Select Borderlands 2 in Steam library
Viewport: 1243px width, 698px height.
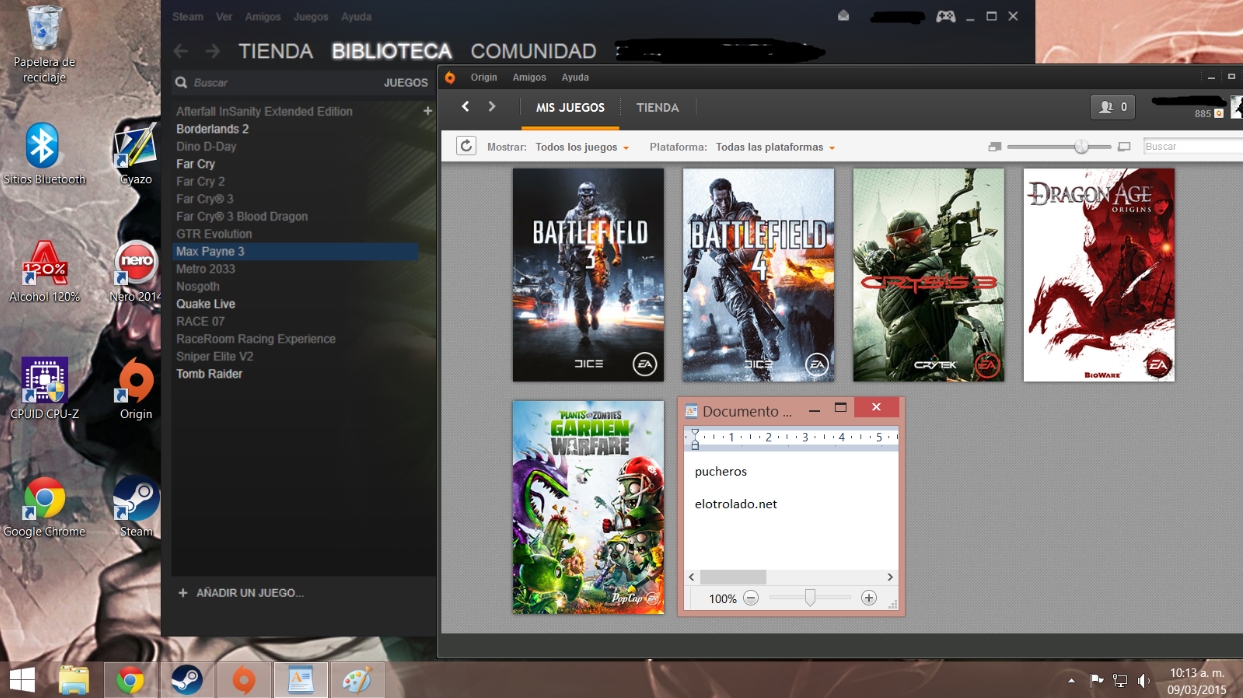[212, 129]
